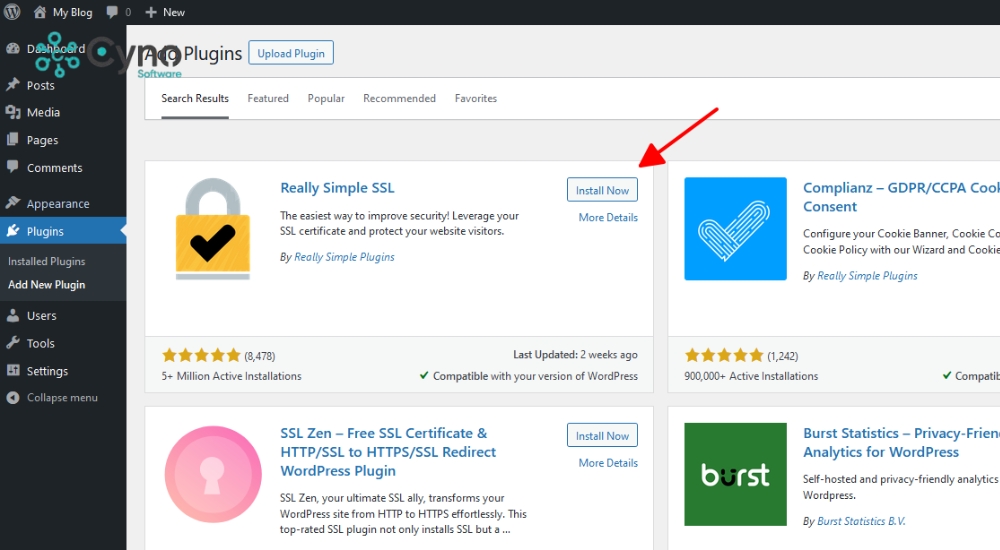Click the Settings sliders icon

click(13, 370)
